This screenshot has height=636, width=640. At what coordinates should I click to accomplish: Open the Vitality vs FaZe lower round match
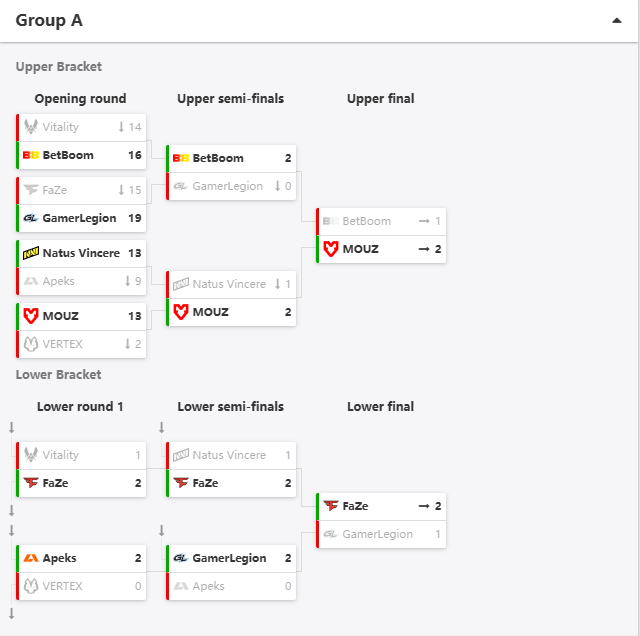(81, 469)
